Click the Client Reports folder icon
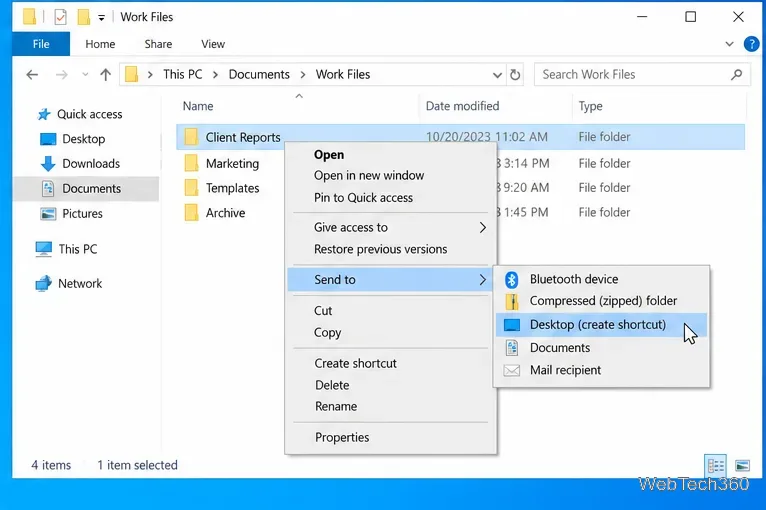This screenshot has width=766, height=510. (x=191, y=137)
